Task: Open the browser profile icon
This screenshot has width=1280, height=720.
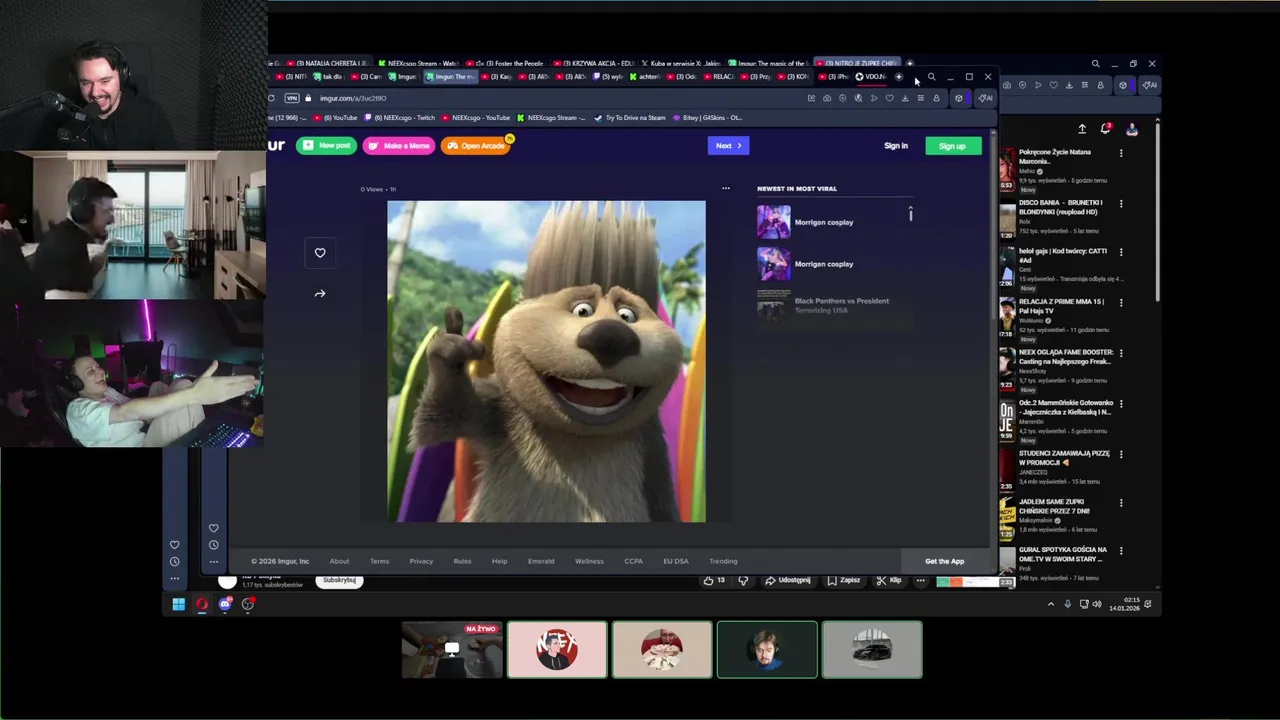Action: point(936,98)
